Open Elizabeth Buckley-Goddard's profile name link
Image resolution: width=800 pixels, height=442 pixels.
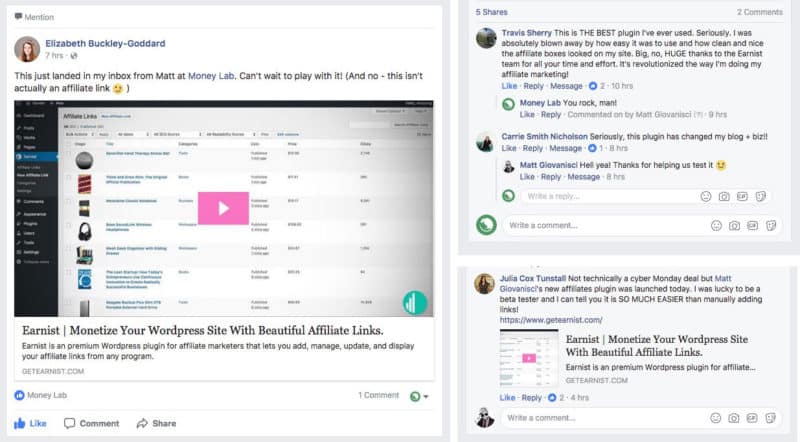click(105, 43)
